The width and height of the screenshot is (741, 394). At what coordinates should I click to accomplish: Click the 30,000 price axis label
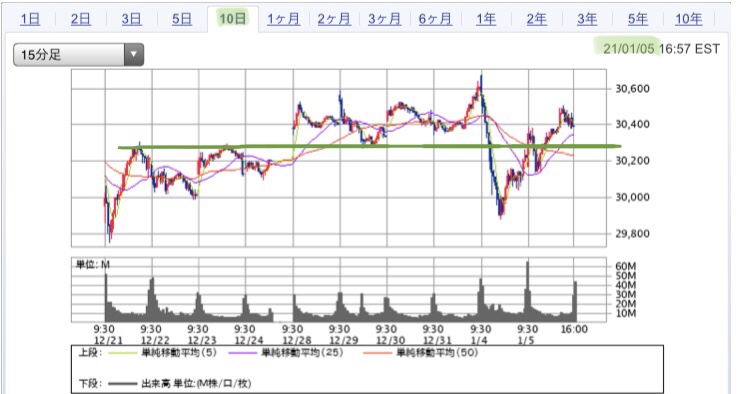(x=632, y=197)
